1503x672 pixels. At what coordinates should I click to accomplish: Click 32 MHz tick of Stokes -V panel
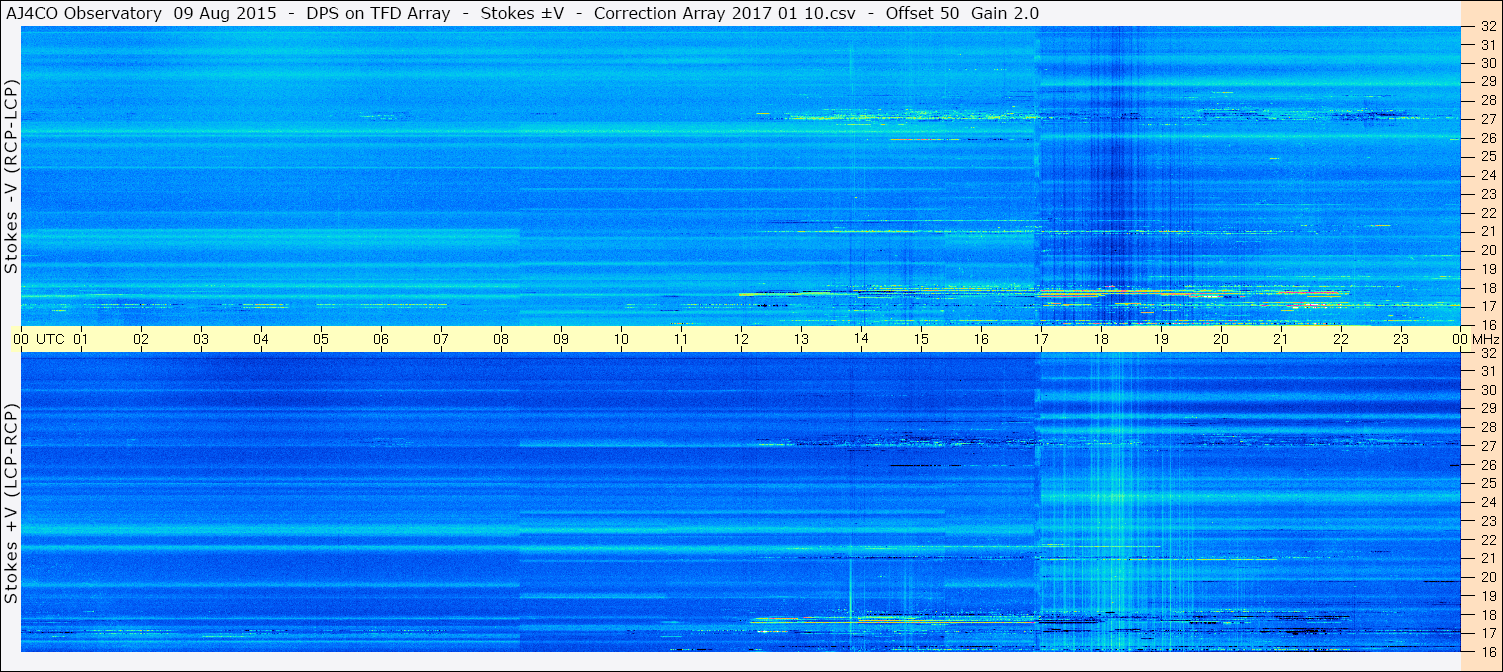click(x=1487, y=26)
